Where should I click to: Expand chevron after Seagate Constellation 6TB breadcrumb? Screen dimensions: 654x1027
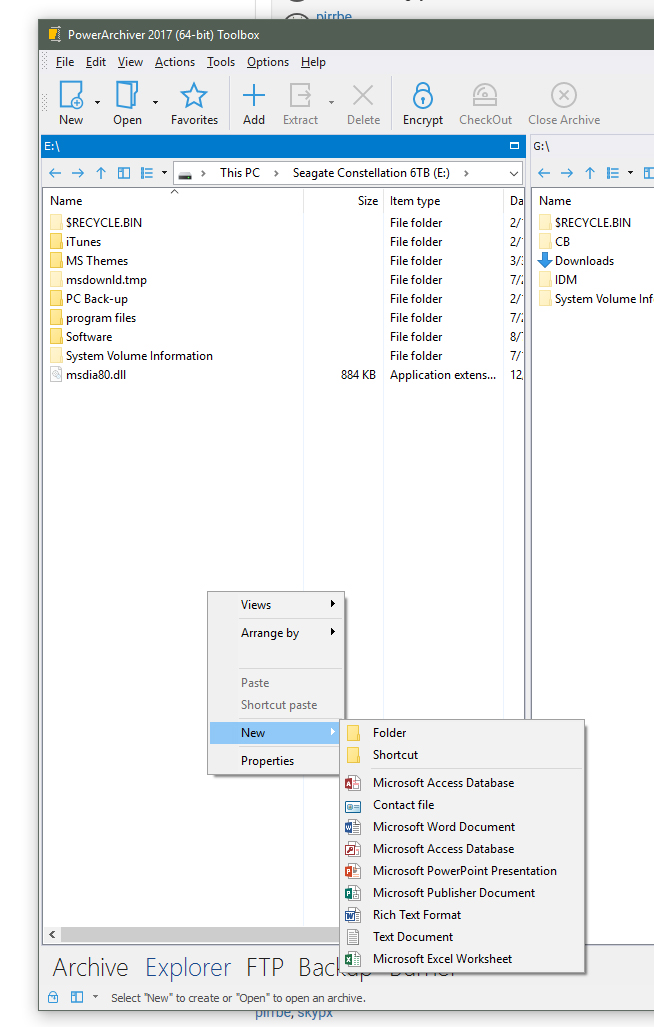coord(466,173)
